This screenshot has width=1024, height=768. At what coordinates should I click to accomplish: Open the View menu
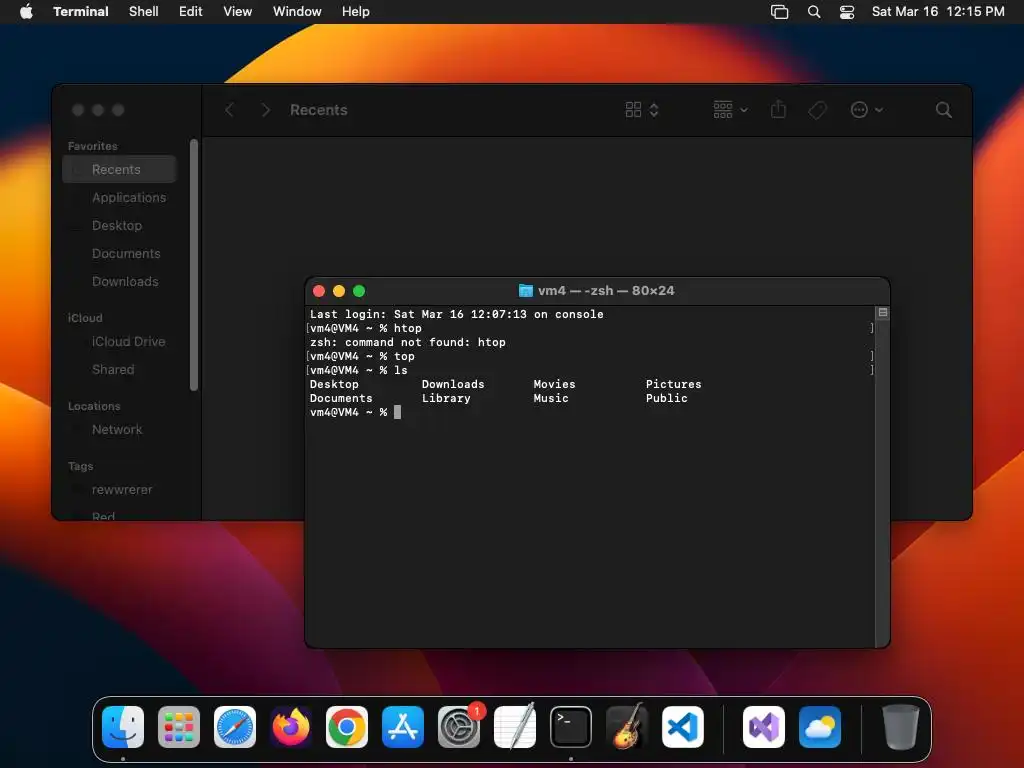tap(238, 12)
